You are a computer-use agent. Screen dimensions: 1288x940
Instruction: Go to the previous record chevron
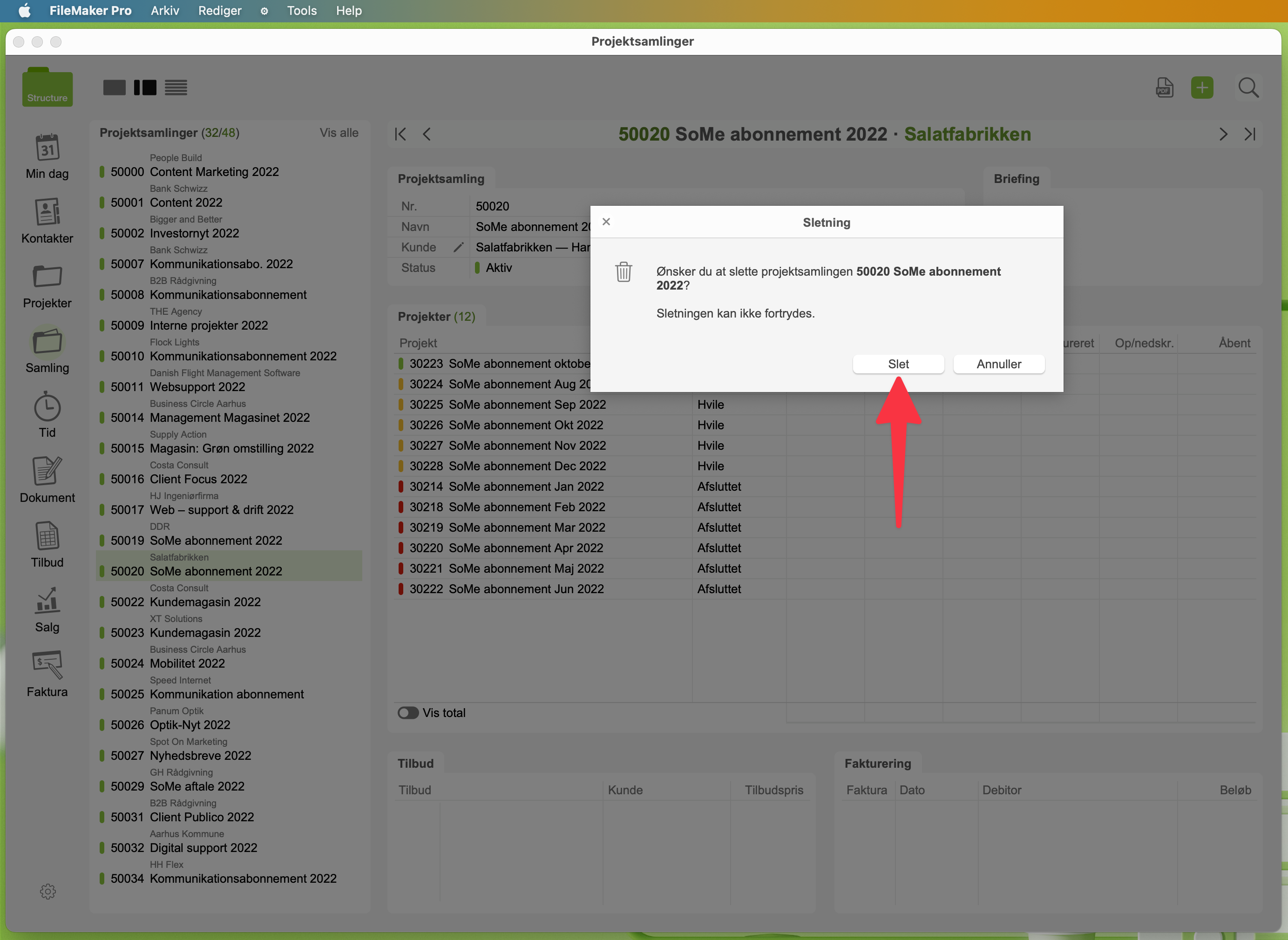click(427, 134)
